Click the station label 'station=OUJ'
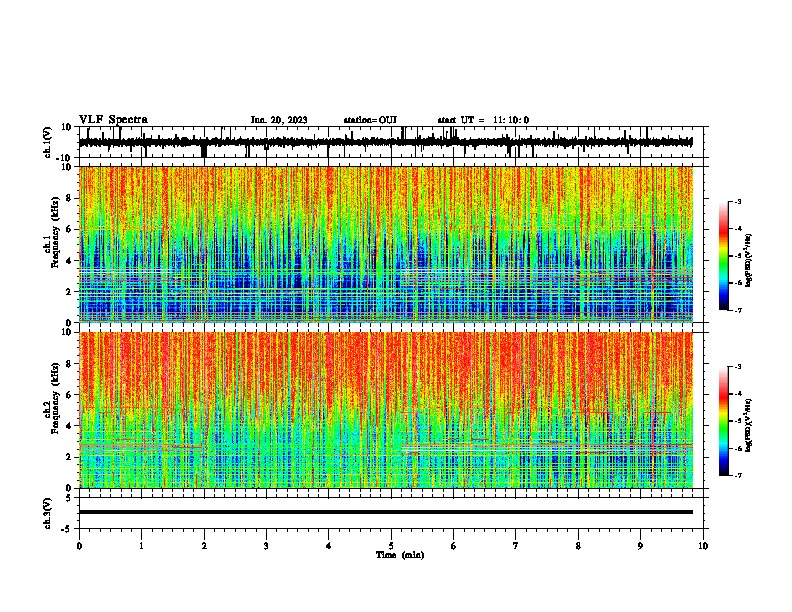The image size is (792, 612). pos(370,120)
